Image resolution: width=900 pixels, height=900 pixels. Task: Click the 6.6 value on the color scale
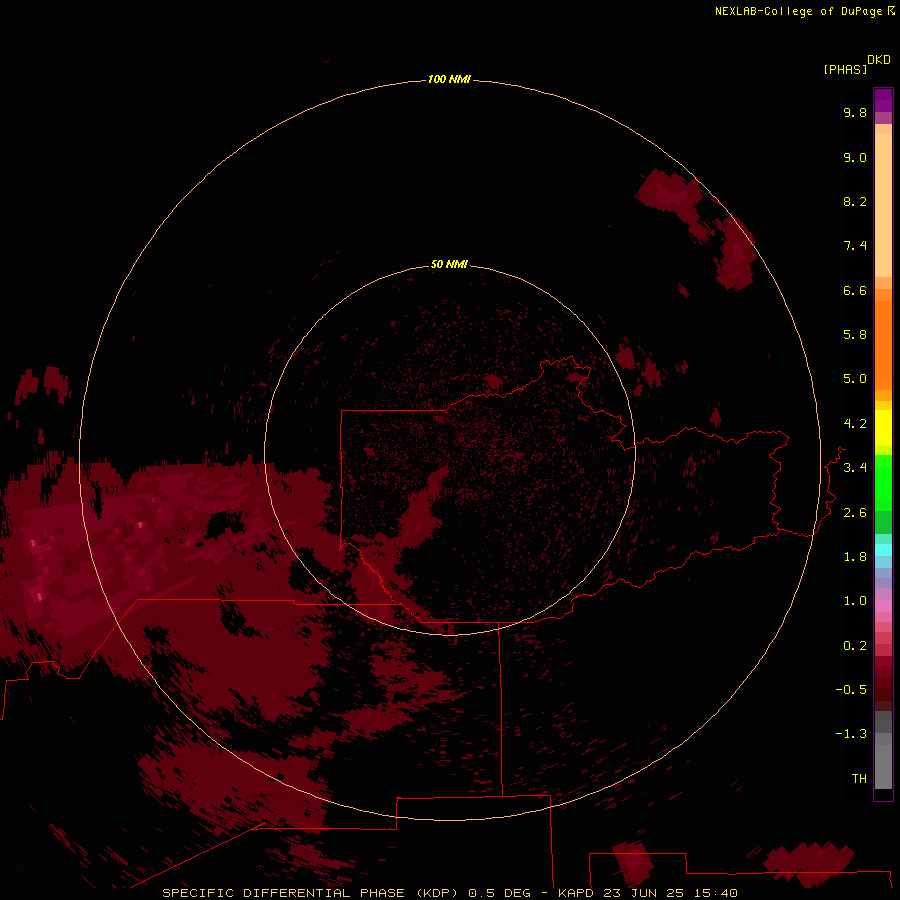855,290
